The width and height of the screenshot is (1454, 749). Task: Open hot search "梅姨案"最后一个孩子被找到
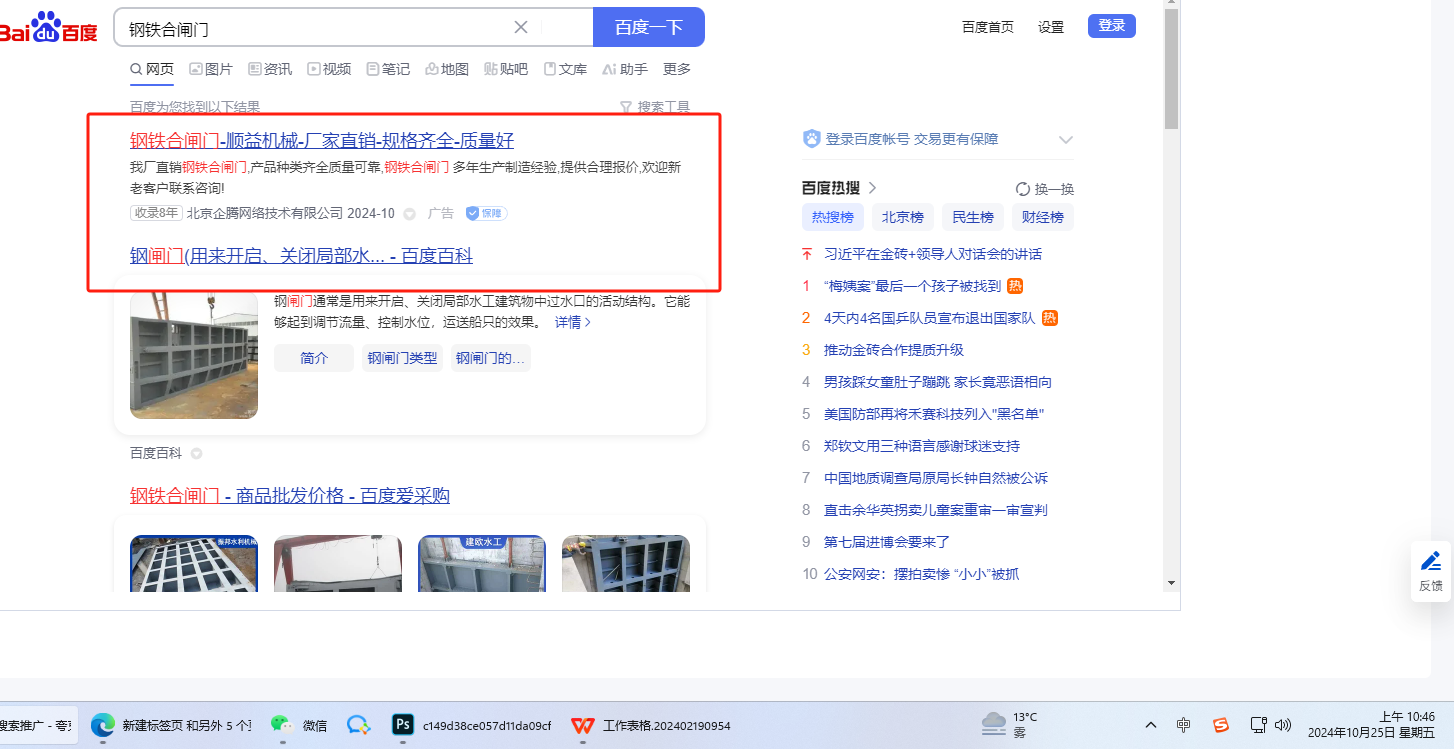point(912,286)
